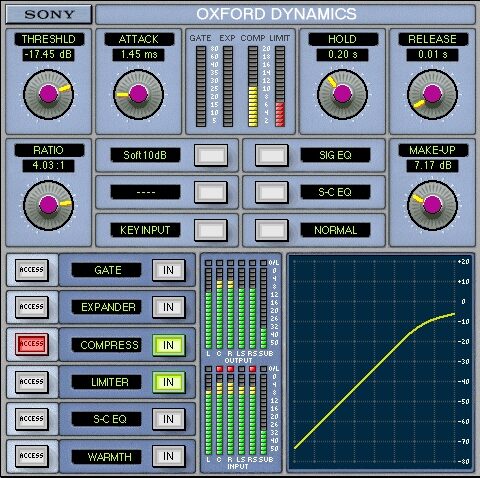Image resolution: width=480 pixels, height=478 pixels.
Task: Toggle the S-C EQ square button in upper panel
Action: point(272,192)
